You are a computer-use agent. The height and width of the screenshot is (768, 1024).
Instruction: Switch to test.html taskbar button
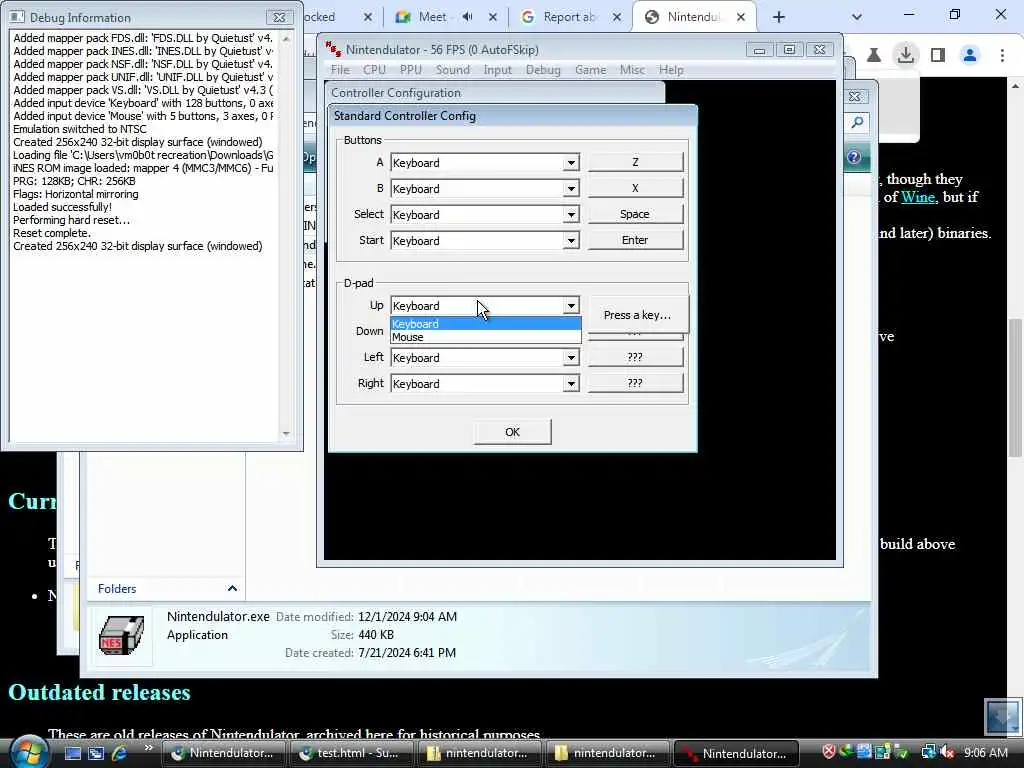349,753
